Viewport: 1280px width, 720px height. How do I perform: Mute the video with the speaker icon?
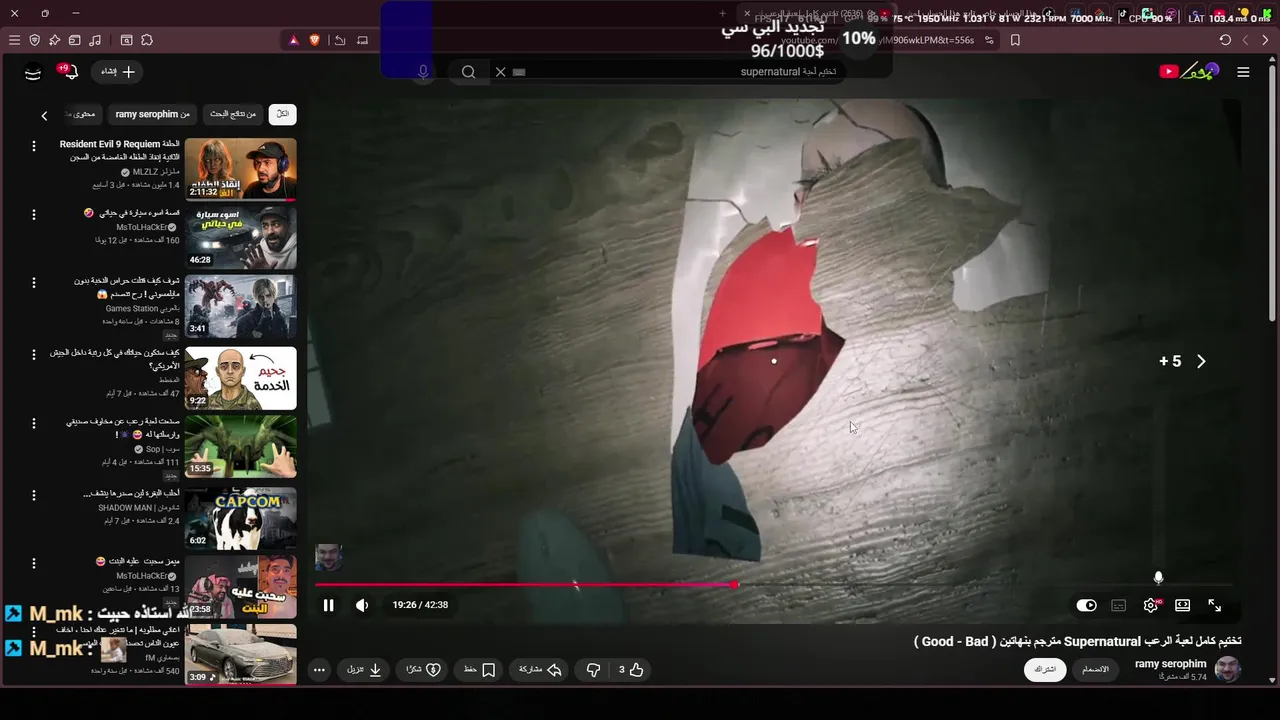coord(362,605)
